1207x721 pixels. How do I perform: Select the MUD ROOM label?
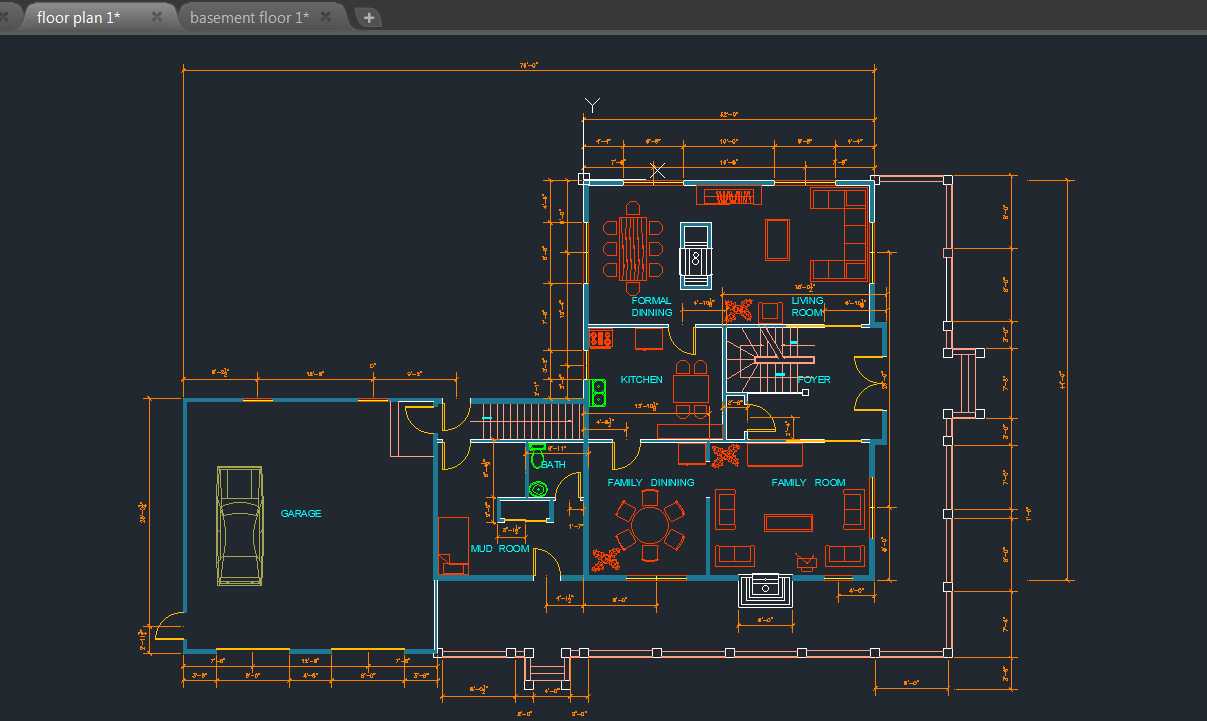tap(500, 548)
